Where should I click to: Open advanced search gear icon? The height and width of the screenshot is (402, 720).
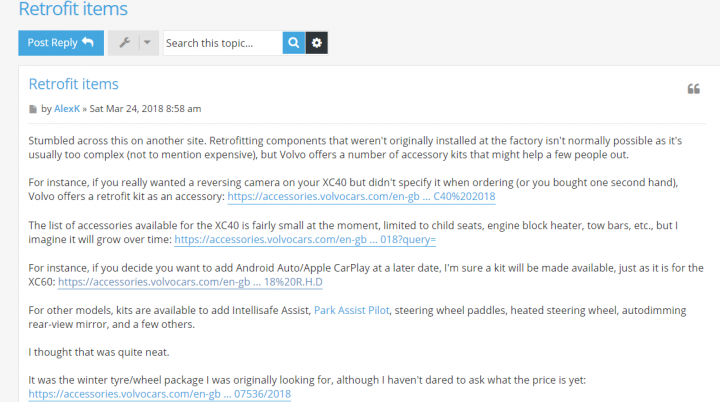click(x=317, y=43)
